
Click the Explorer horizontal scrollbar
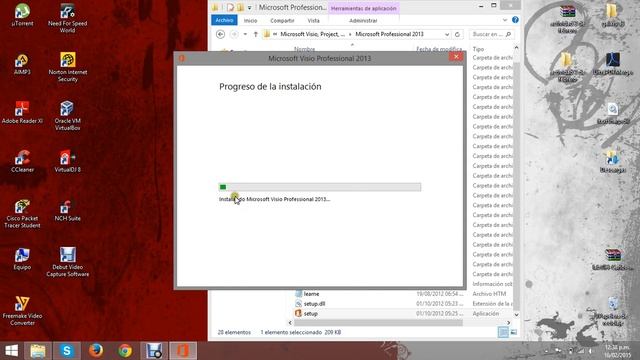click(x=379, y=322)
